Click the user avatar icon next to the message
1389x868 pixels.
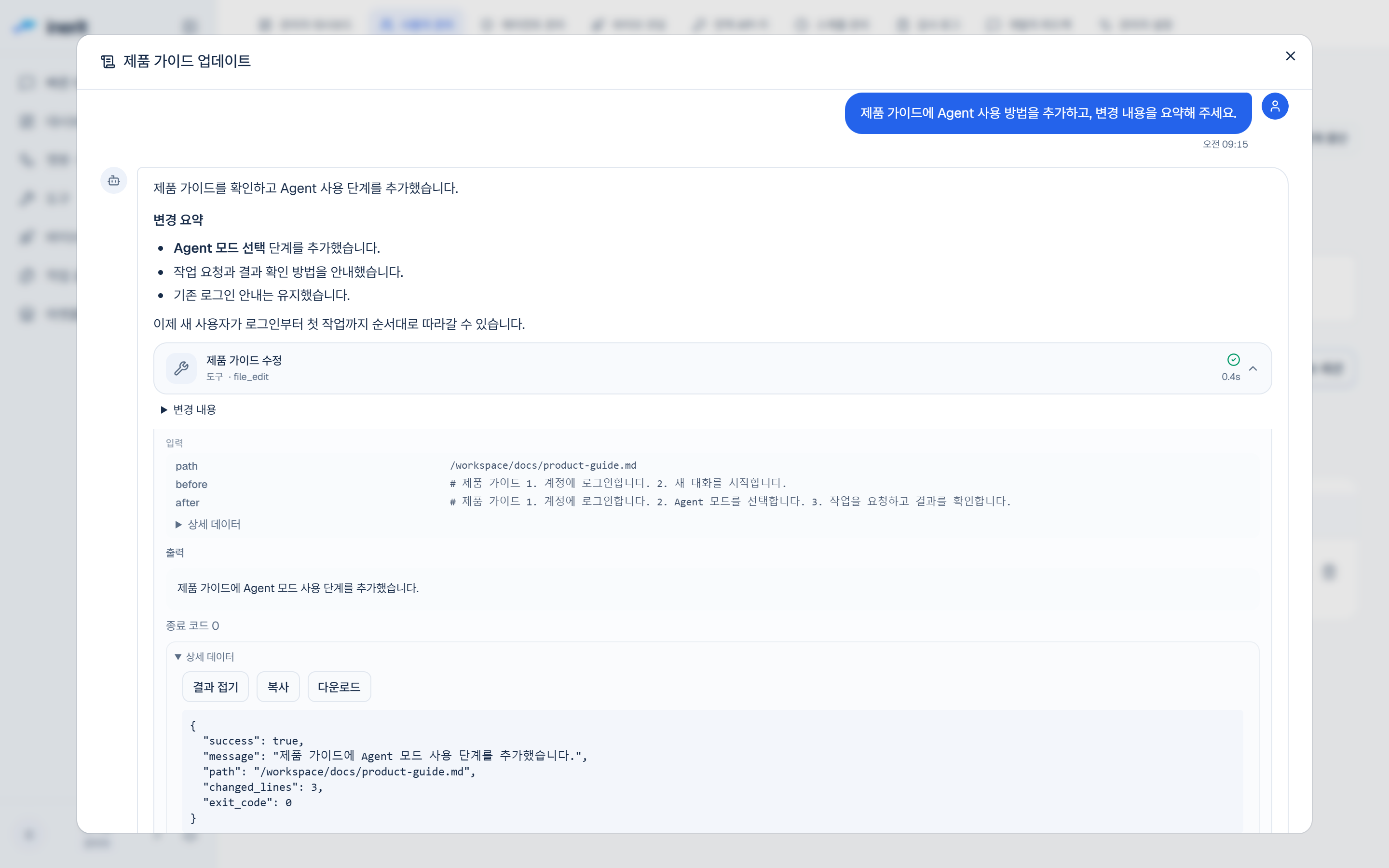coord(1275,106)
